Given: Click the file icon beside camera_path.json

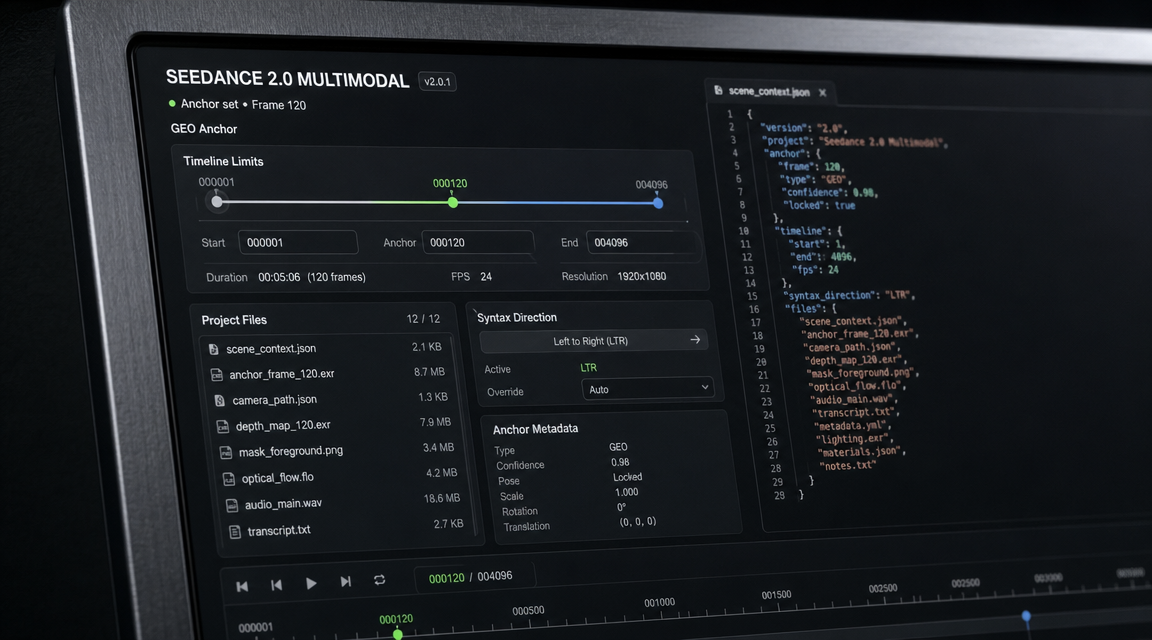Looking at the screenshot, I should [219, 400].
